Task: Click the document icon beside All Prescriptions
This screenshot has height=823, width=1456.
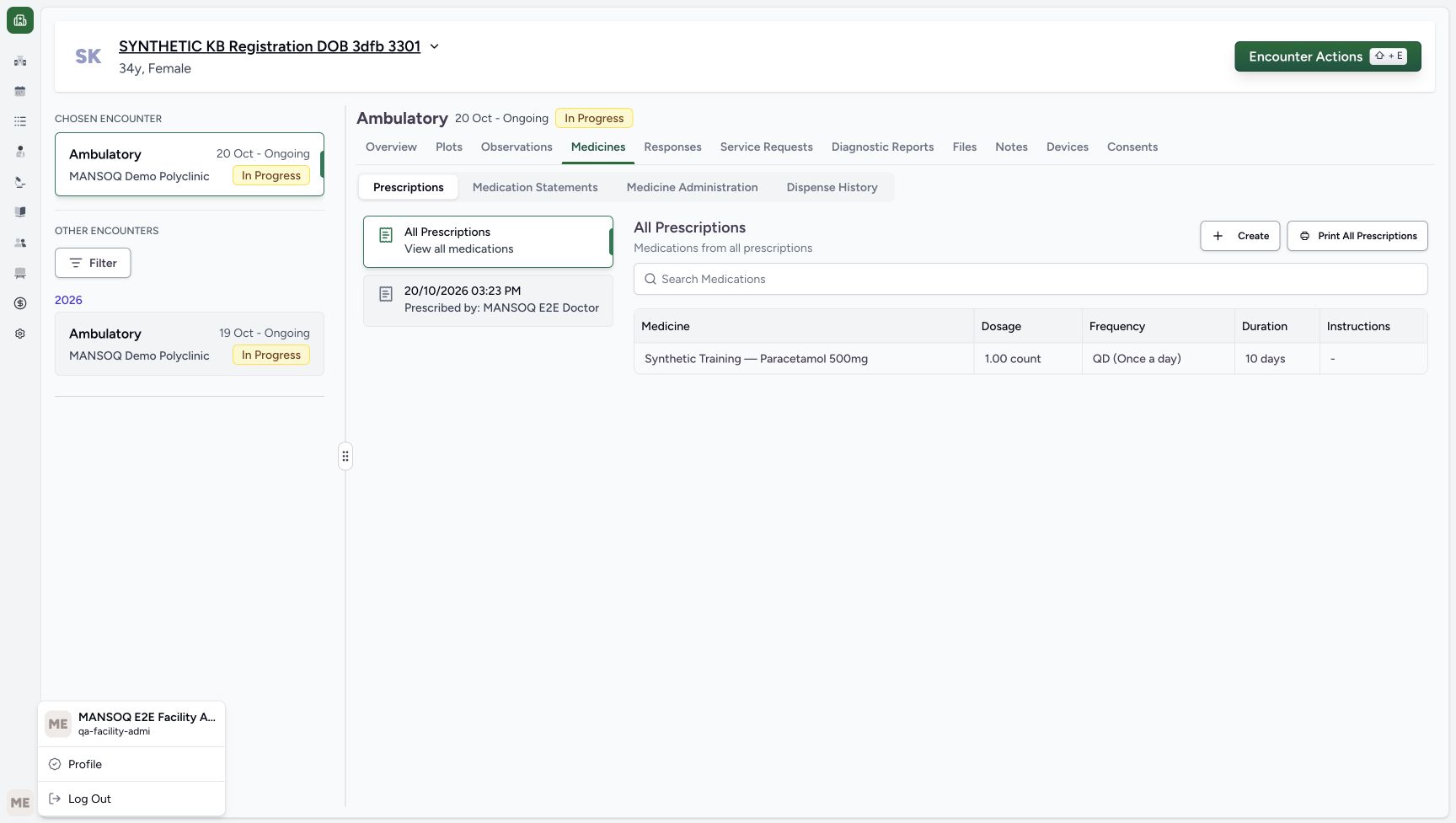Action: click(386, 235)
